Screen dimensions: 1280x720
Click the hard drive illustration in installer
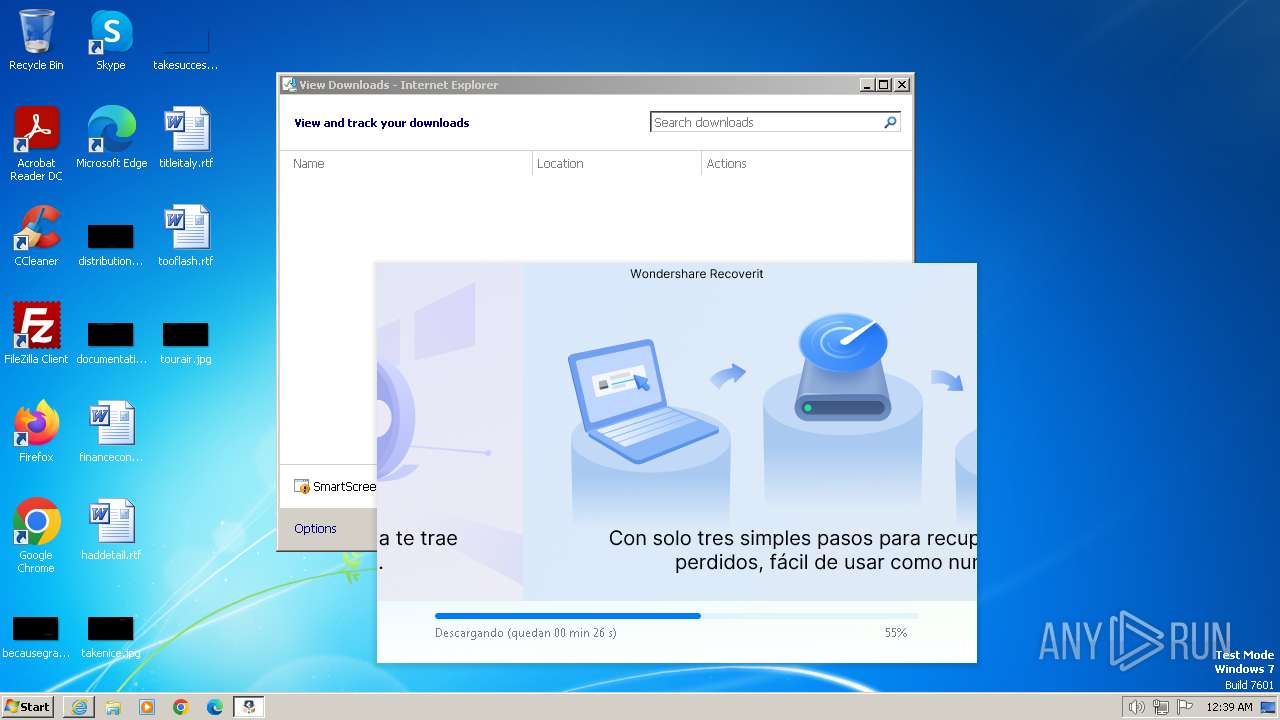click(841, 368)
